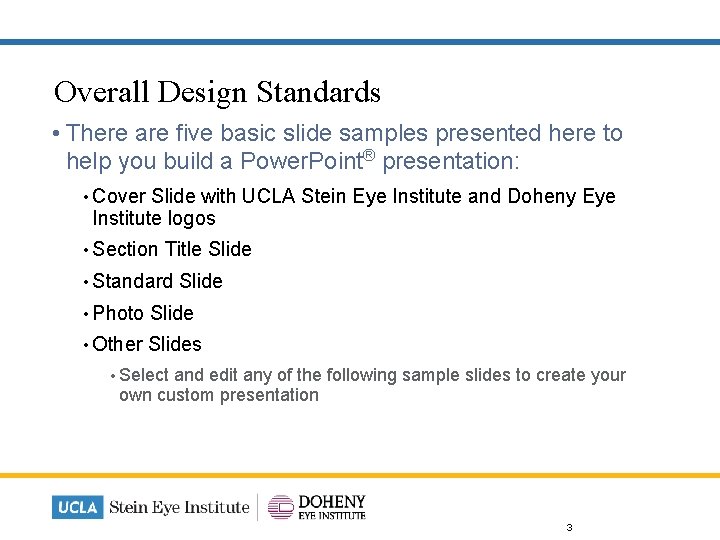This screenshot has height=540, width=720.
Task: Click the Section Title Slide bullet
Action: 172,249
